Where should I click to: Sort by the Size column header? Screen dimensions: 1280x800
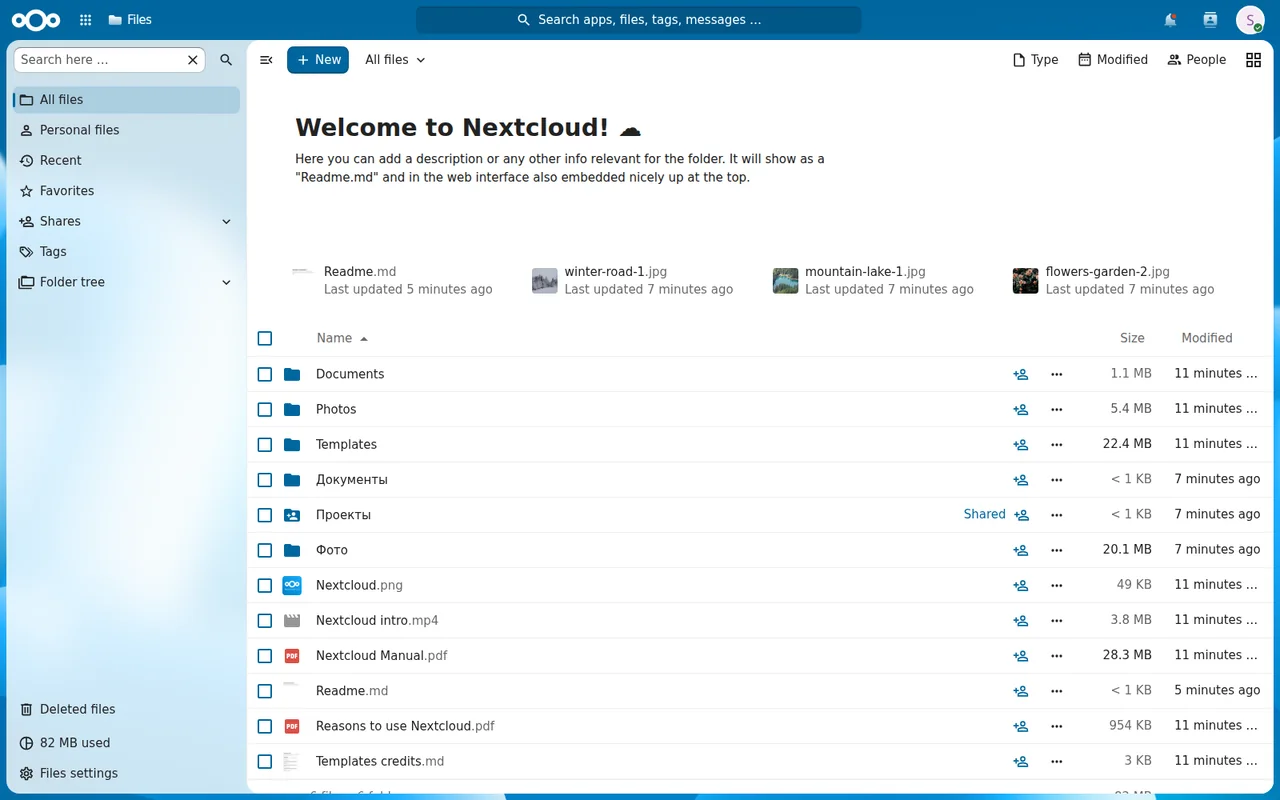coord(1132,338)
